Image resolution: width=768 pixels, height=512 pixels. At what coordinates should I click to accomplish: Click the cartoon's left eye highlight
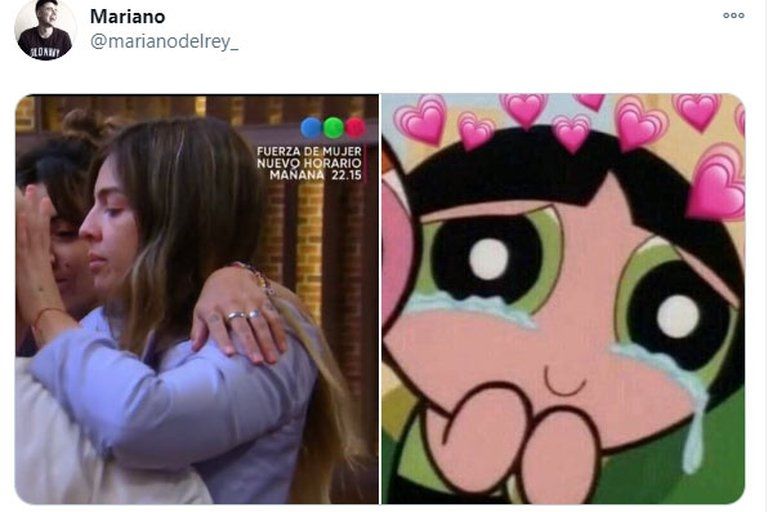pyautogui.click(x=489, y=259)
